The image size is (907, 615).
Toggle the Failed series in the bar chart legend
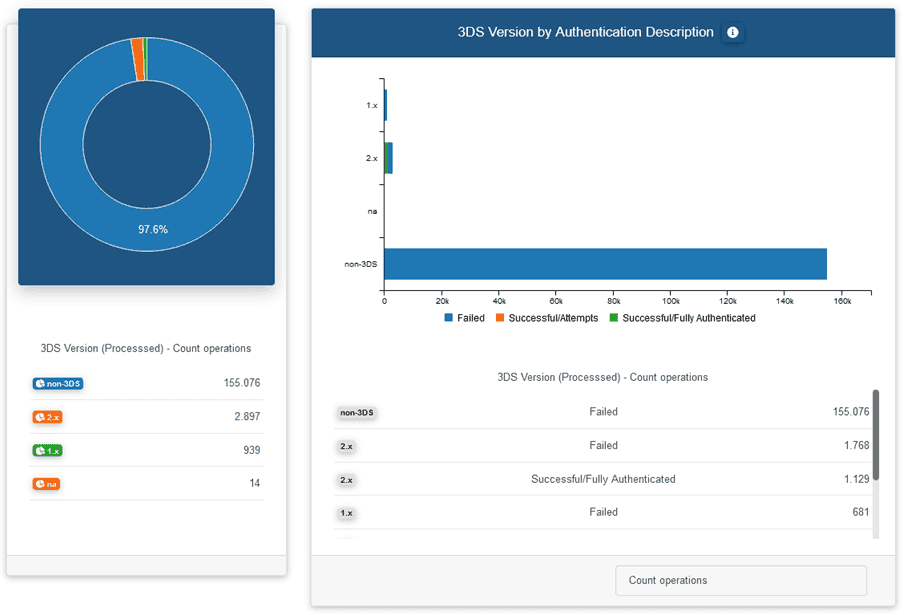(x=464, y=318)
